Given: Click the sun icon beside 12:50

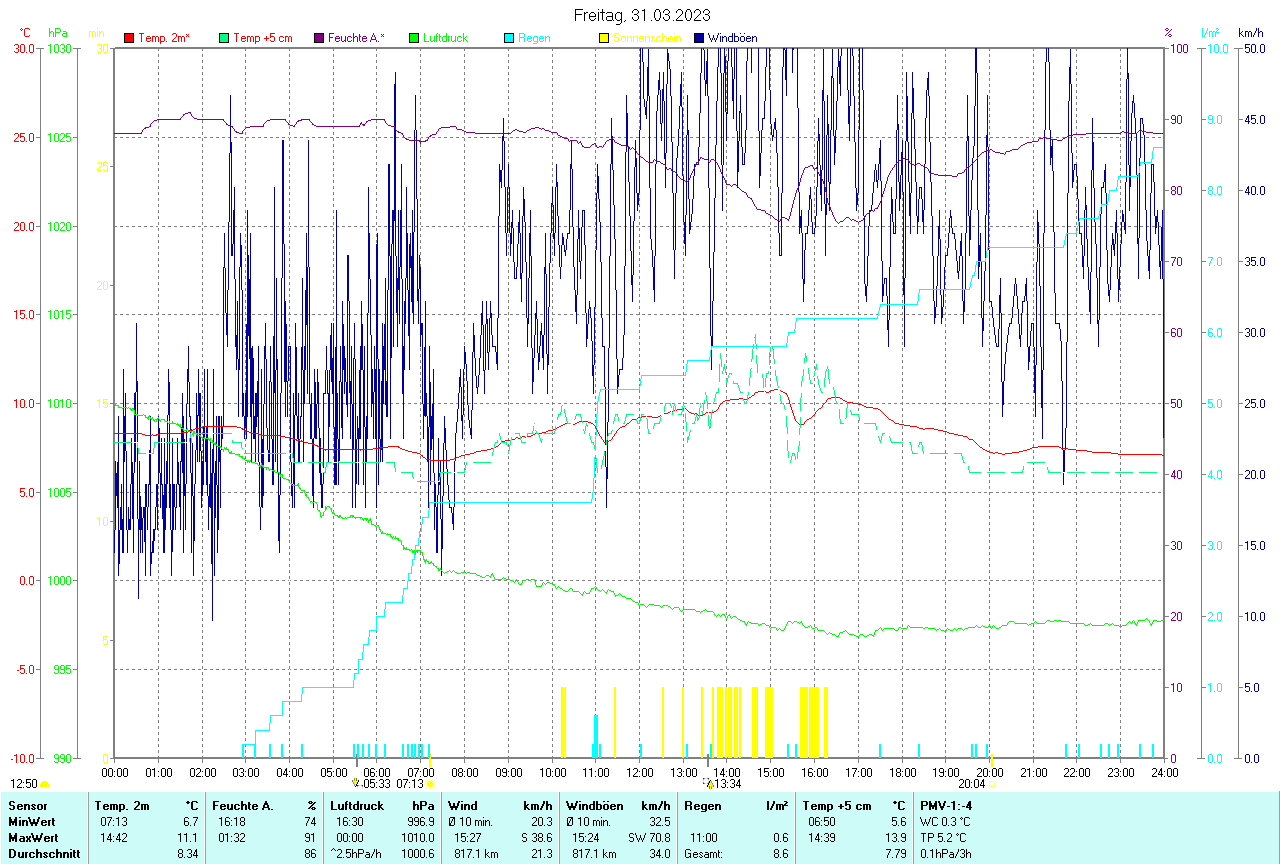Looking at the screenshot, I should coord(44,785).
